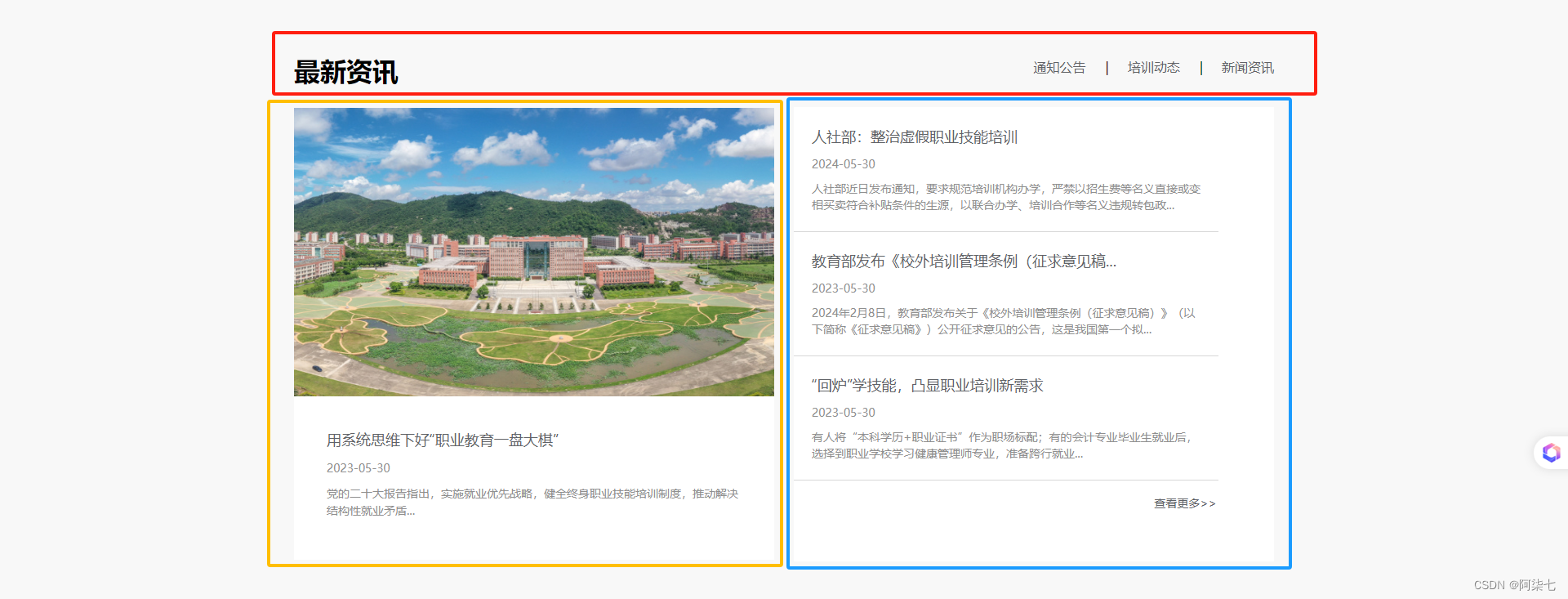Click summary text starting 2024年2月8日
The width and height of the screenshot is (1568, 599).
(x=1003, y=321)
